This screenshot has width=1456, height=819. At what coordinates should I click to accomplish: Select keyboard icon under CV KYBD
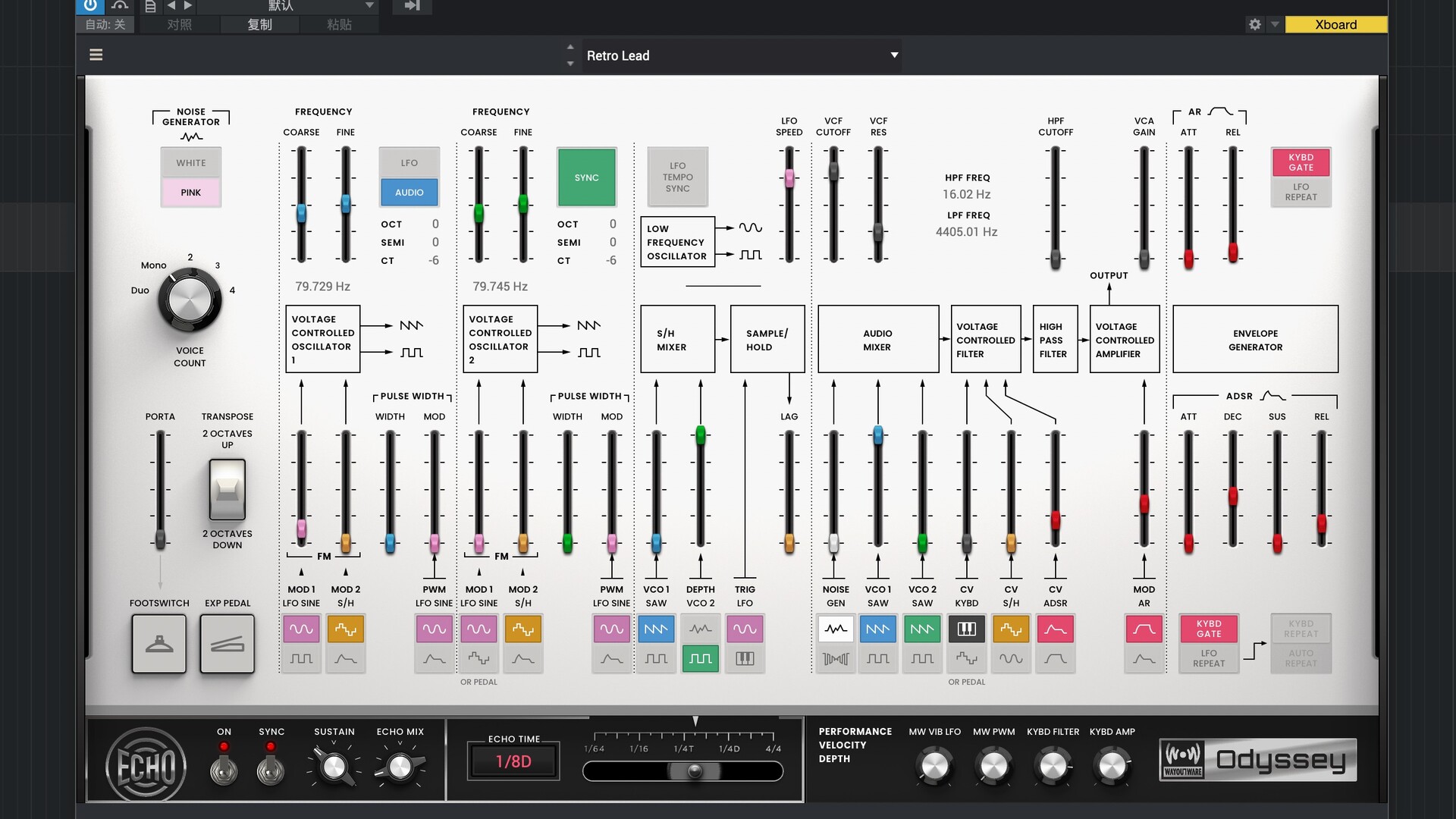(x=966, y=629)
